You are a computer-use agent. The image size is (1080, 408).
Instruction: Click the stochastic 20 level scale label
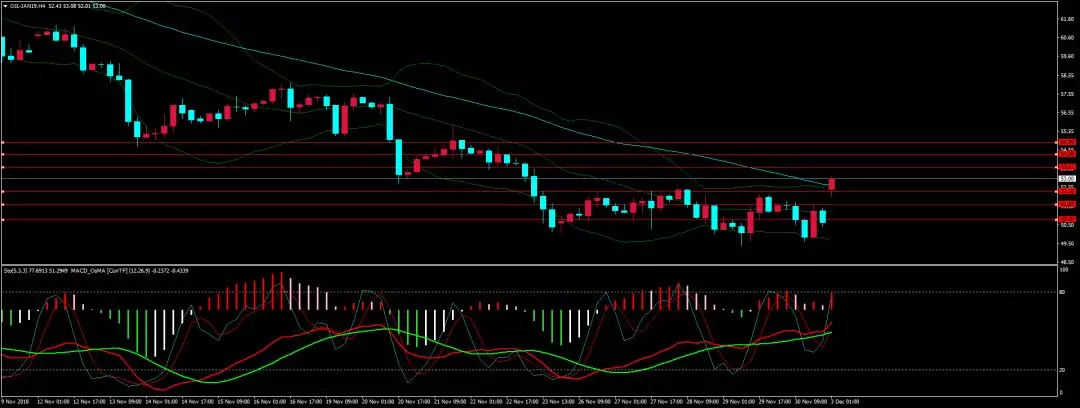tap(1063, 370)
